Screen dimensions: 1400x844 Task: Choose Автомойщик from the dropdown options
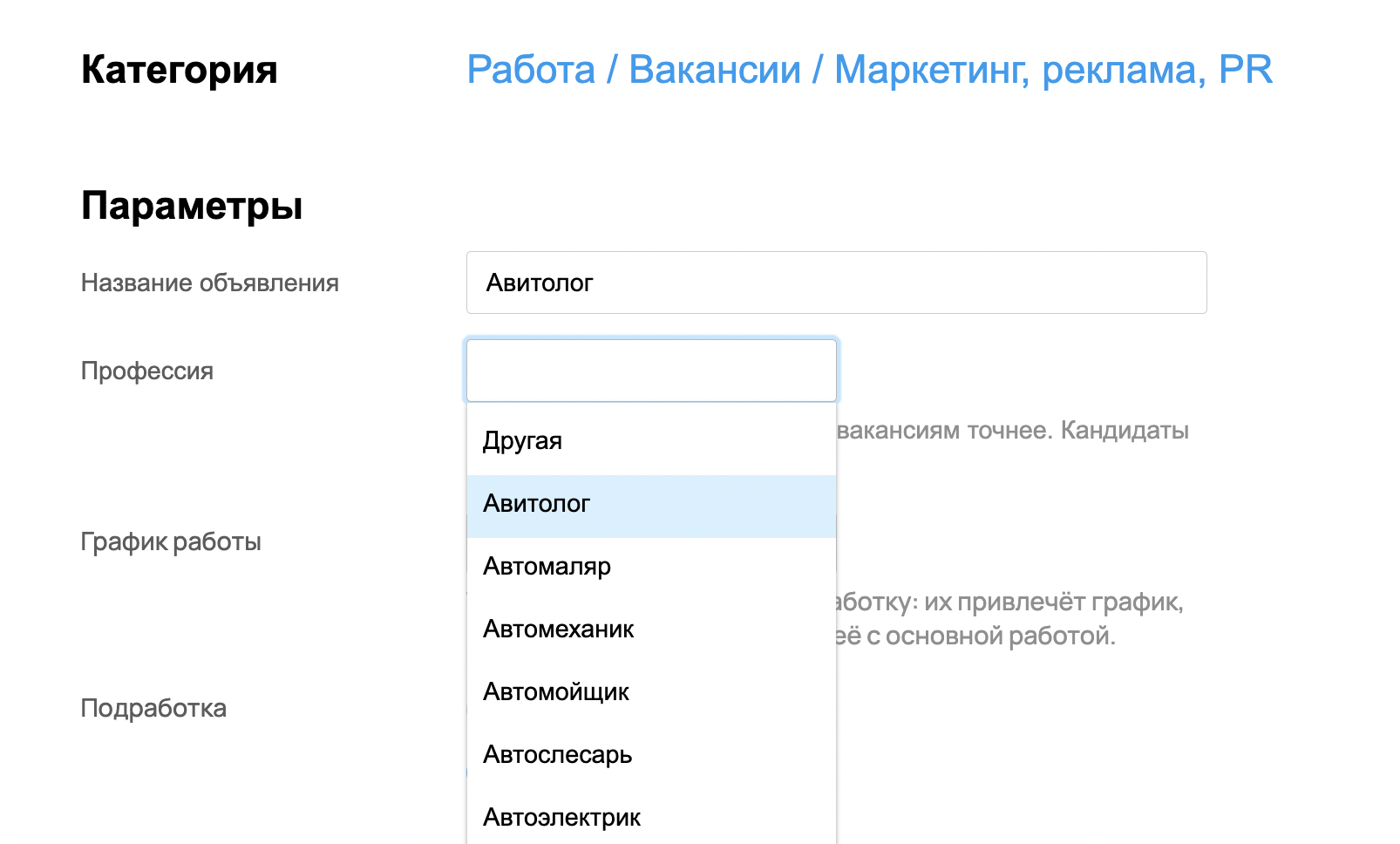[x=556, y=692]
